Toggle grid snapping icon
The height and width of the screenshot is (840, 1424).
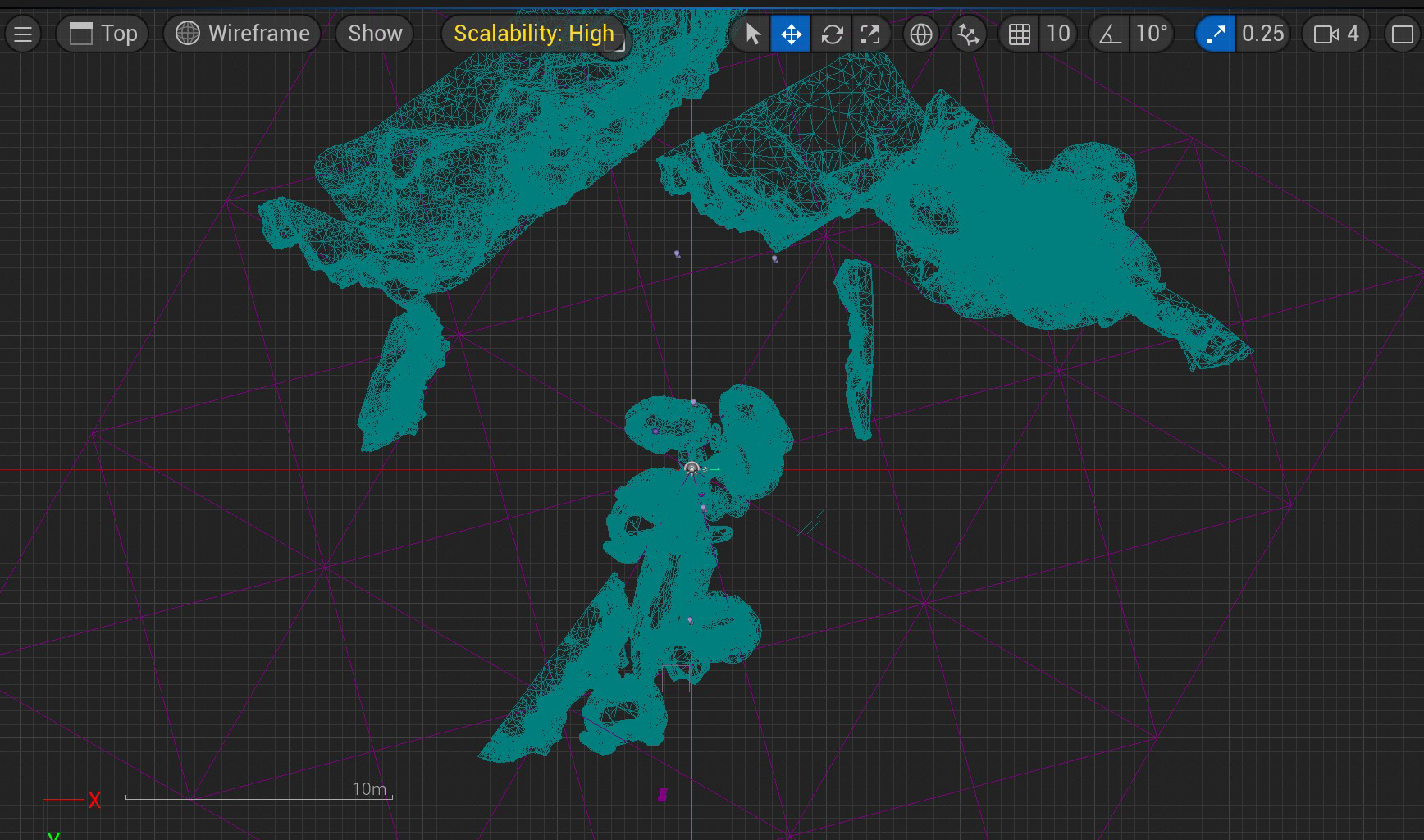[x=1020, y=34]
